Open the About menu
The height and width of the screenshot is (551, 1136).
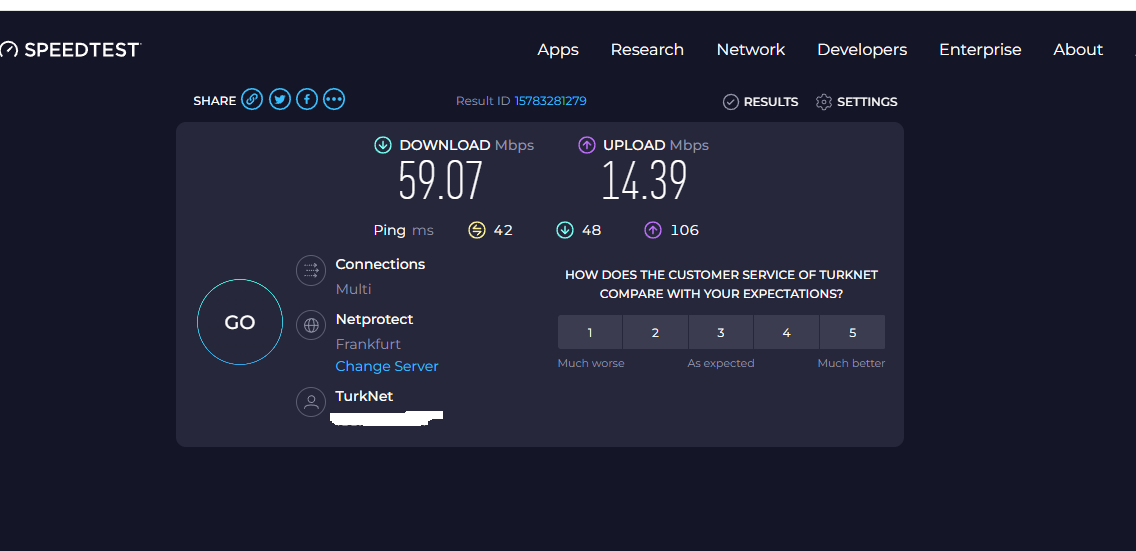[x=1078, y=50]
